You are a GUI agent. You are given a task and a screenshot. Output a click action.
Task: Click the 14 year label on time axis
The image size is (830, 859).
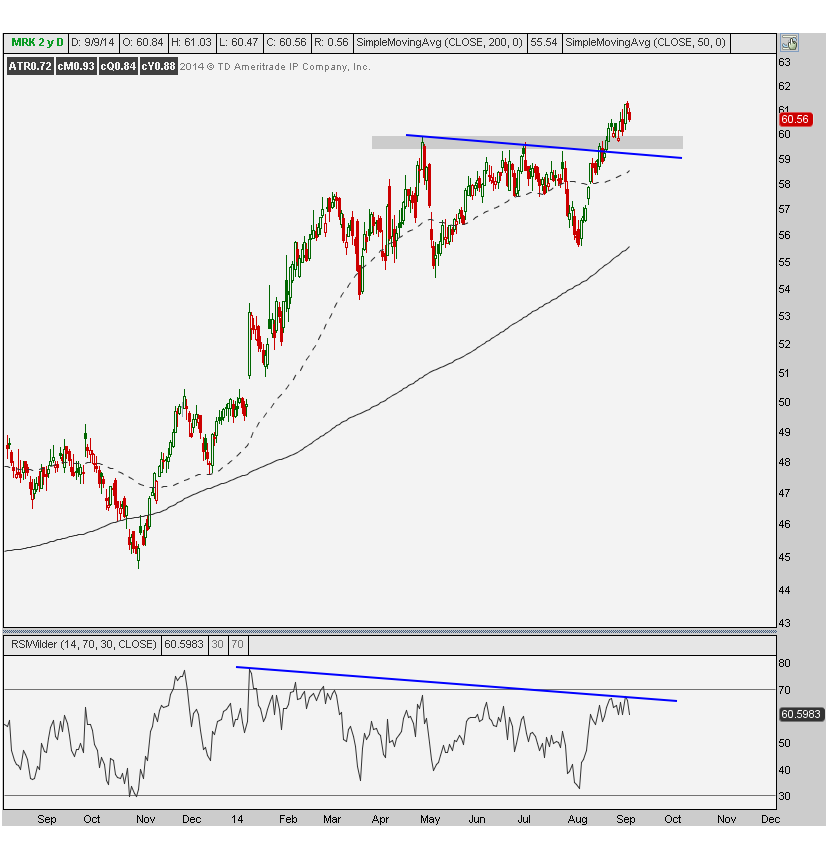[237, 819]
